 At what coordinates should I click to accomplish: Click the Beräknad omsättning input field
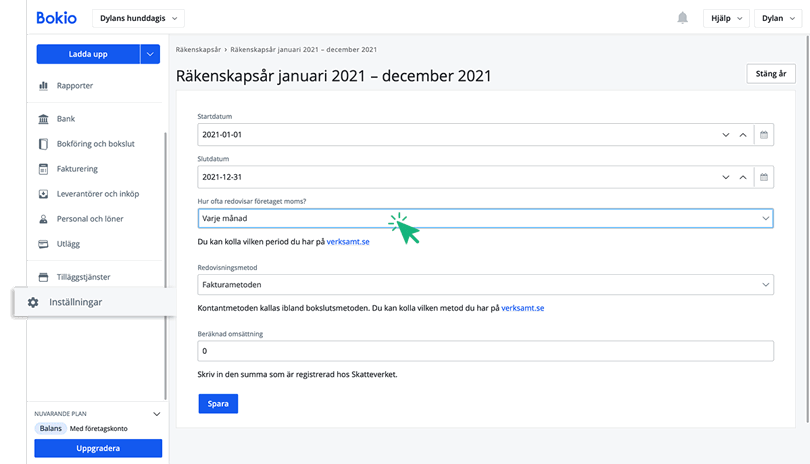(485, 351)
